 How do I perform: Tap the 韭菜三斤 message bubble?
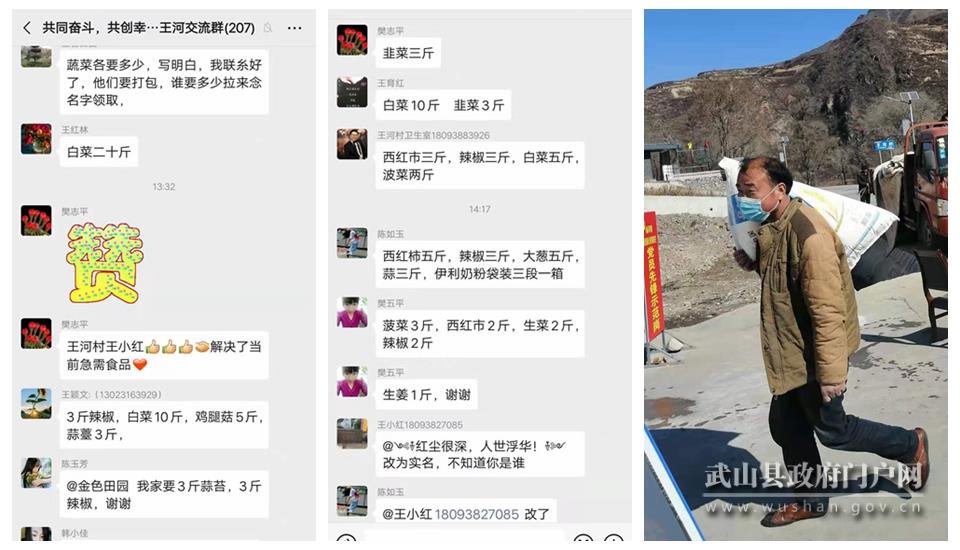(408, 53)
